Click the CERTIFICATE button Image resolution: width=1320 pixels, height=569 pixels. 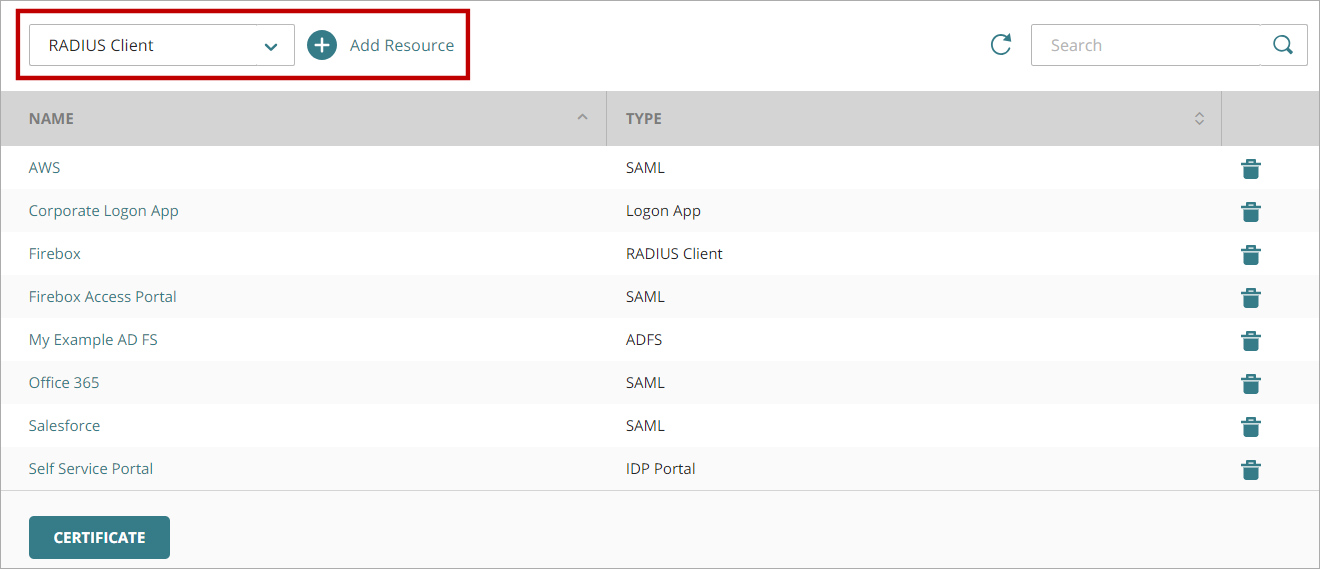tap(99, 537)
